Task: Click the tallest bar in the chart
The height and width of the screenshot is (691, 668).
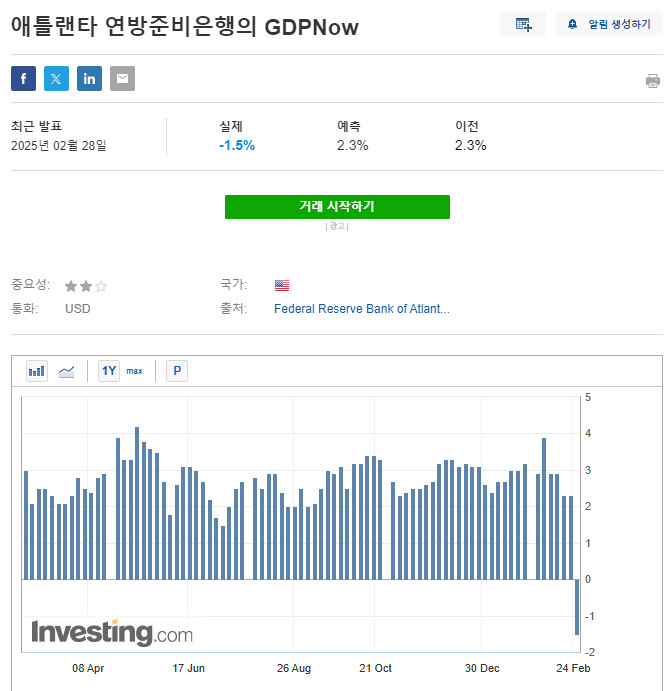Action: pyautogui.click(x=137, y=503)
